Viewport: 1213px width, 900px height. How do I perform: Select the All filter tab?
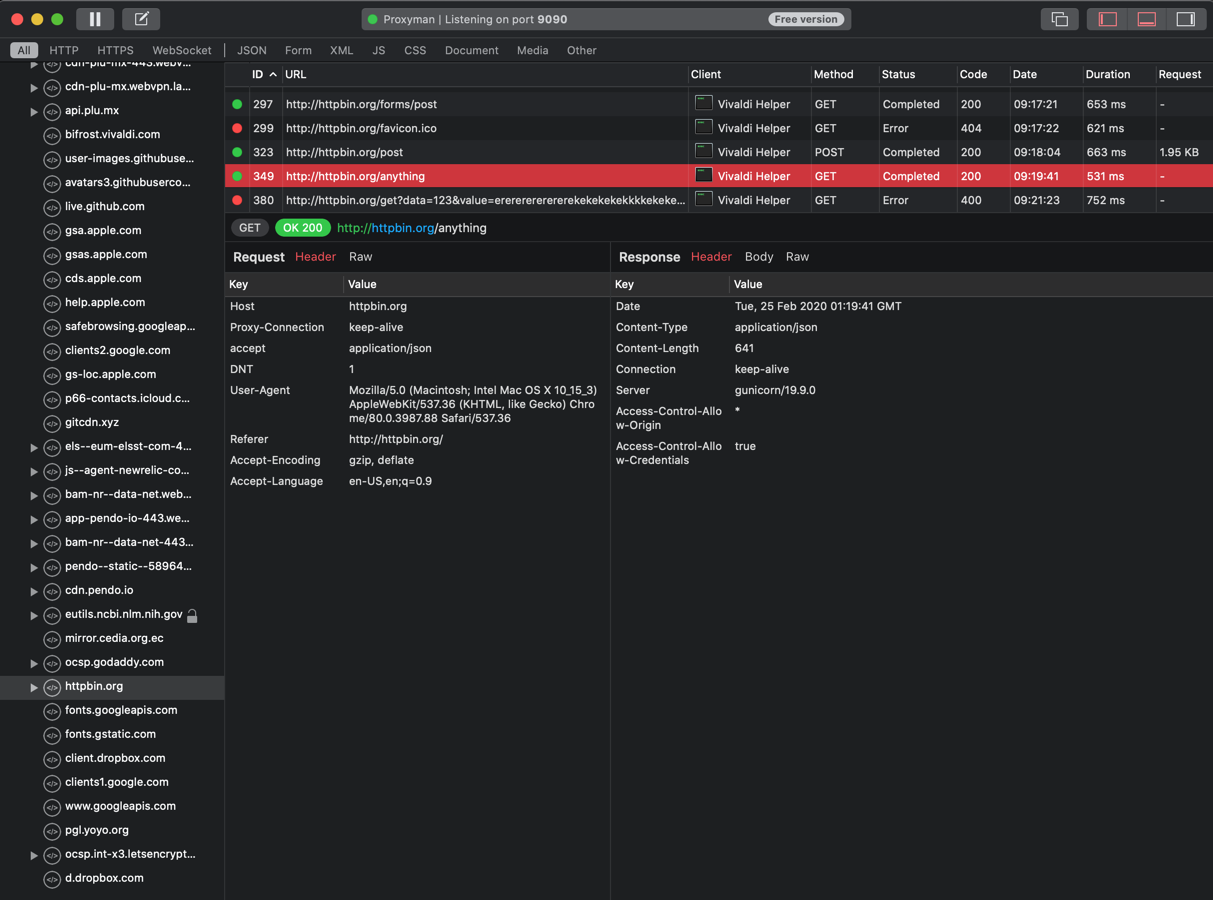(24, 50)
